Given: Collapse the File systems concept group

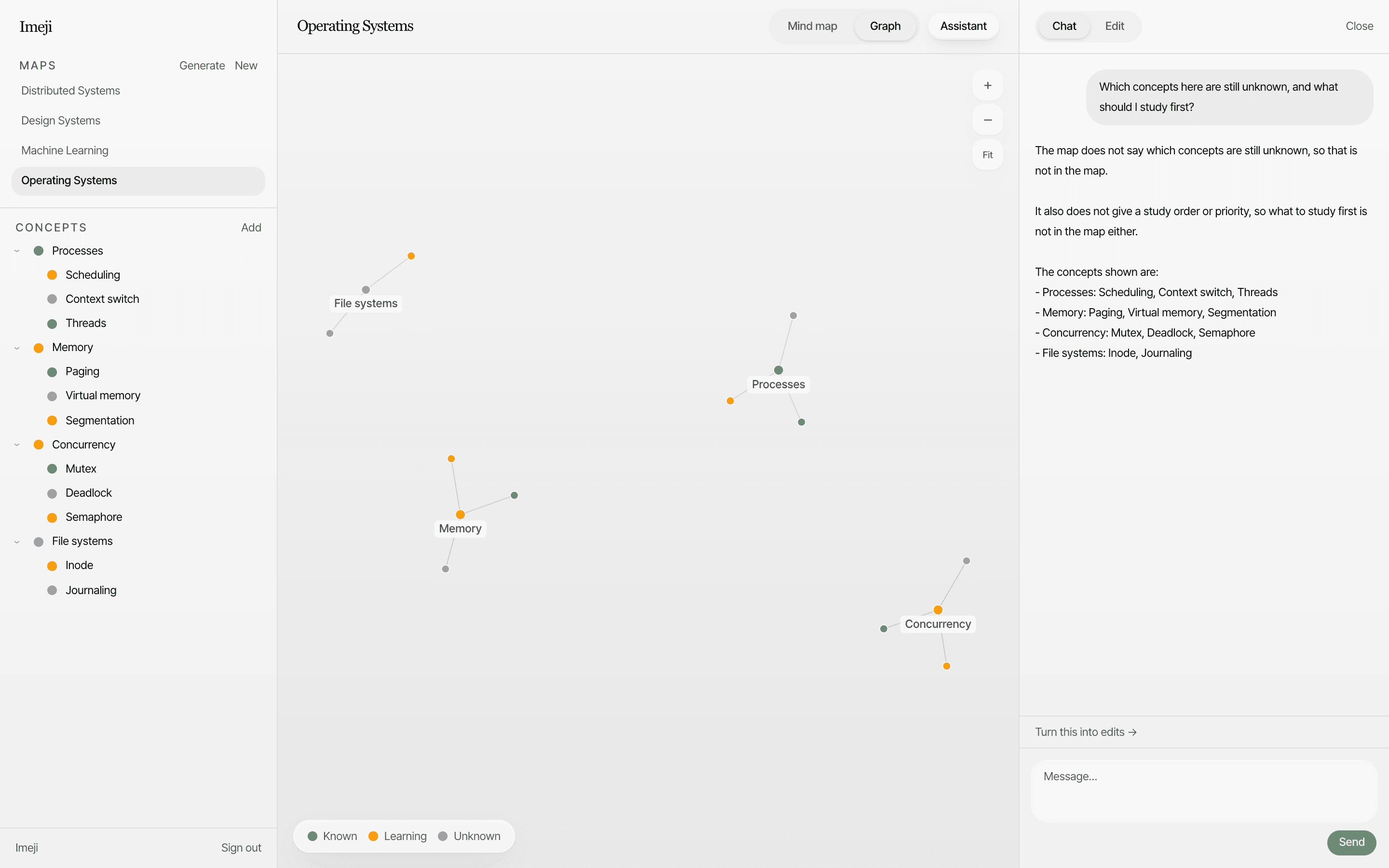Looking at the screenshot, I should (x=17, y=542).
